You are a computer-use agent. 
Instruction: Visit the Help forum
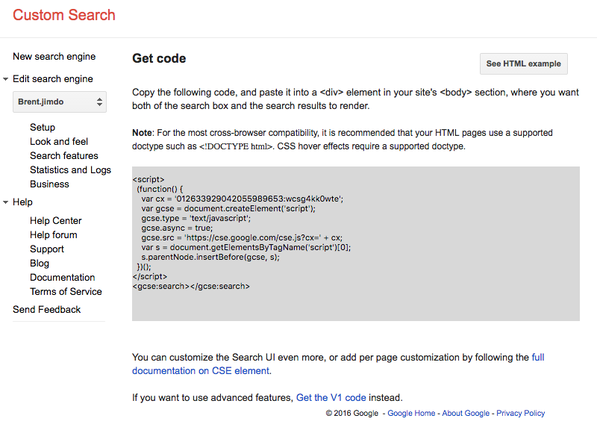pyautogui.click(x=53, y=235)
